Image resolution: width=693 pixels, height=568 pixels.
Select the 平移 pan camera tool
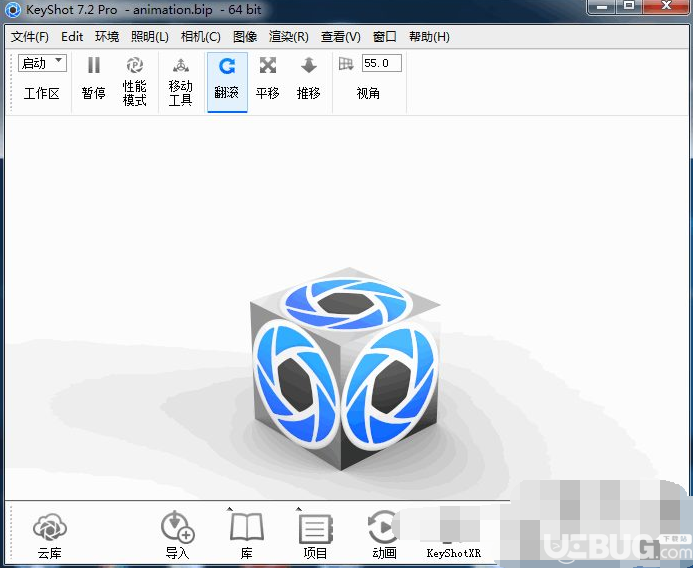268,79
